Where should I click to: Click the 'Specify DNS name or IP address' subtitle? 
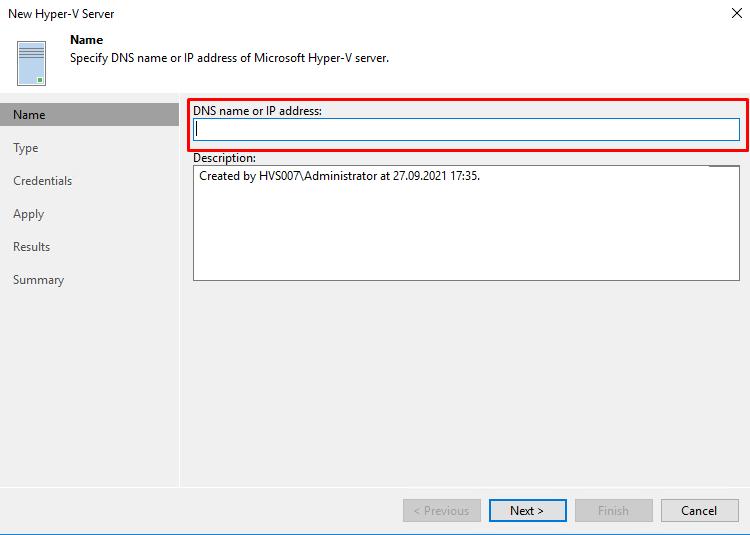coord(229,58)
